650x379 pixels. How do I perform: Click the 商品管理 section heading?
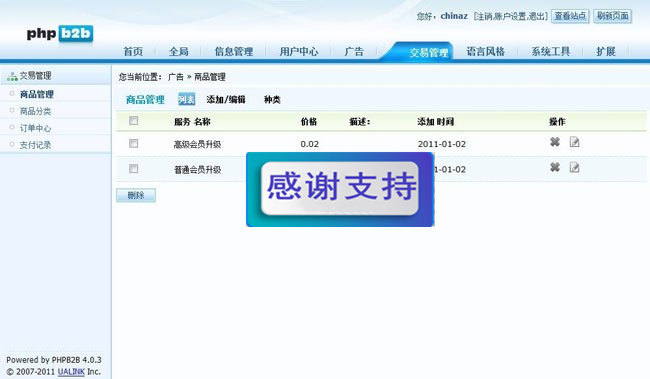(145, 100)
